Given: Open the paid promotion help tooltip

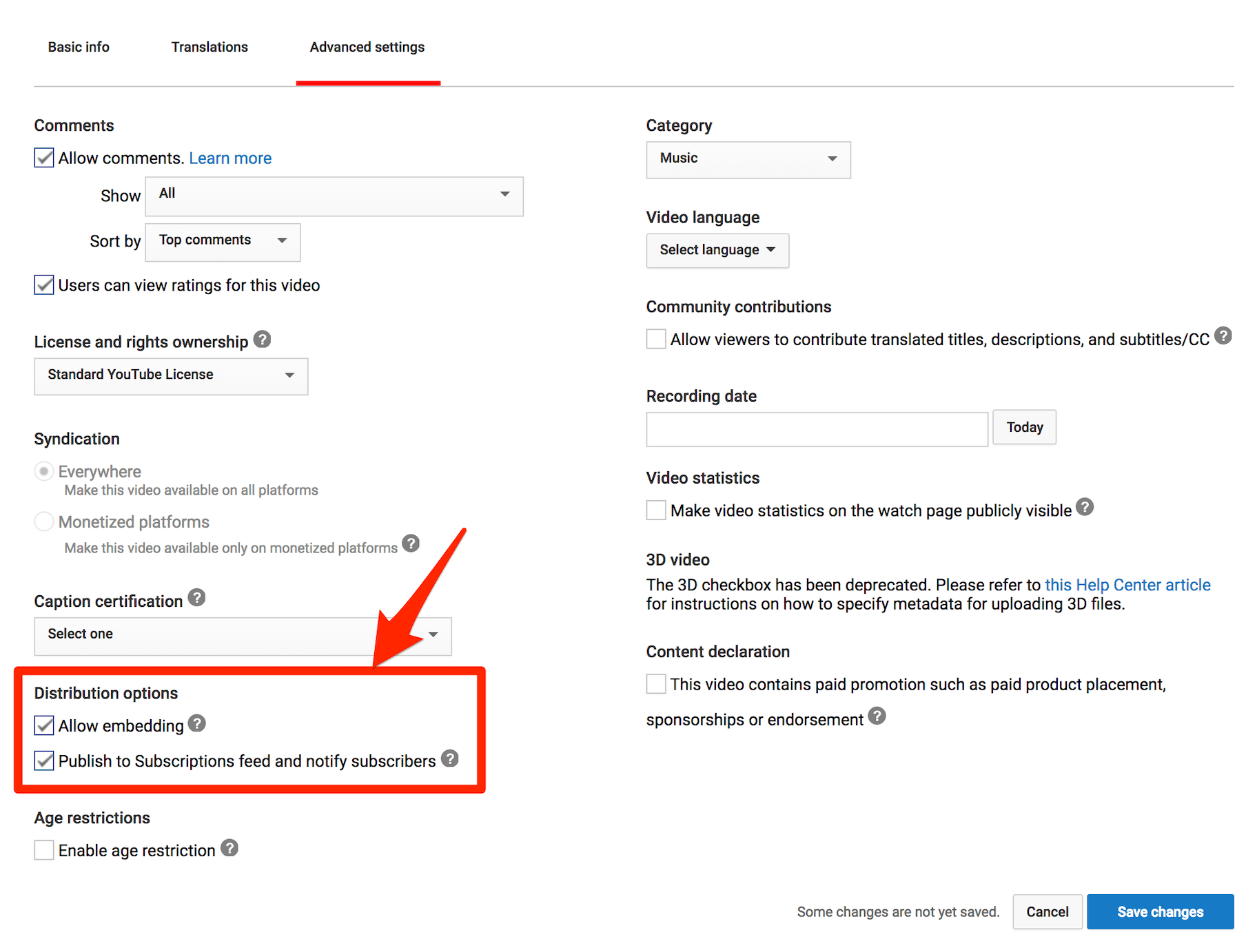Looking at the screenshot, I should (877, 717).
